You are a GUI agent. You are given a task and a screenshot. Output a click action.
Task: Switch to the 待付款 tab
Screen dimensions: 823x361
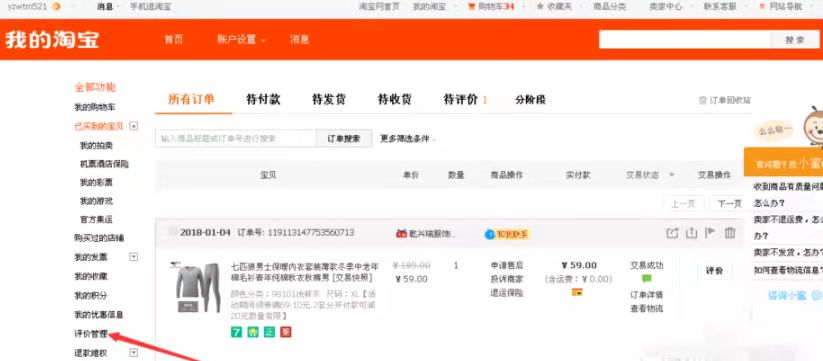(x=263, y=99)
